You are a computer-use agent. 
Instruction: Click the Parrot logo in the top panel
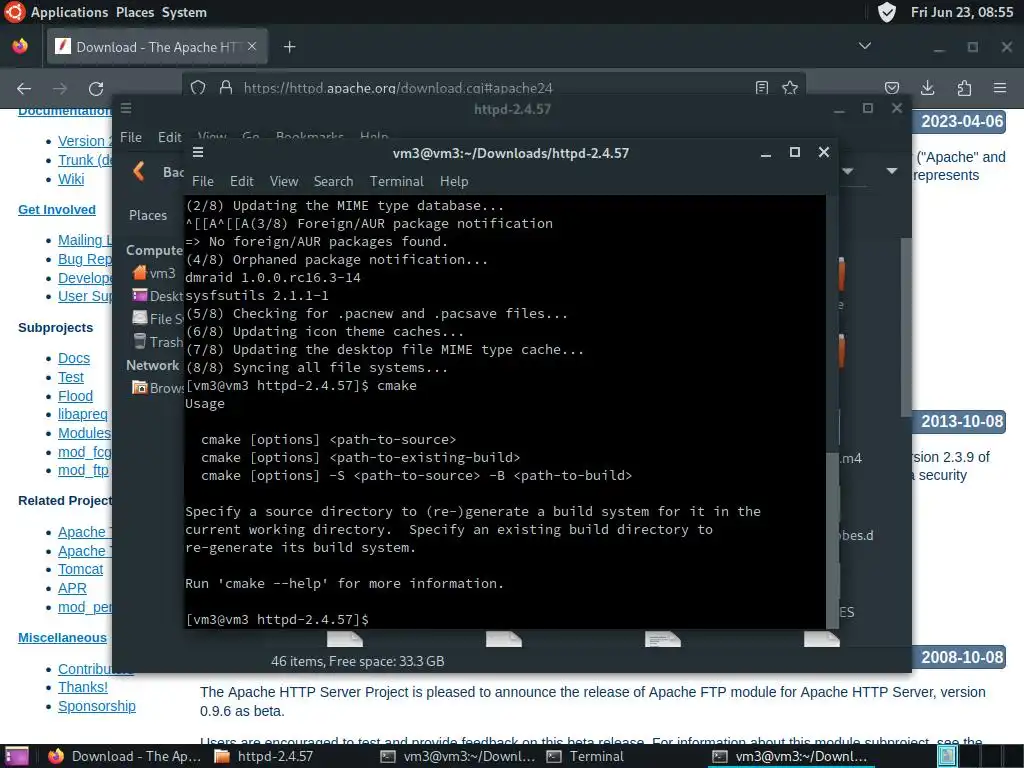pyautogui.click(x=14, y=12)
